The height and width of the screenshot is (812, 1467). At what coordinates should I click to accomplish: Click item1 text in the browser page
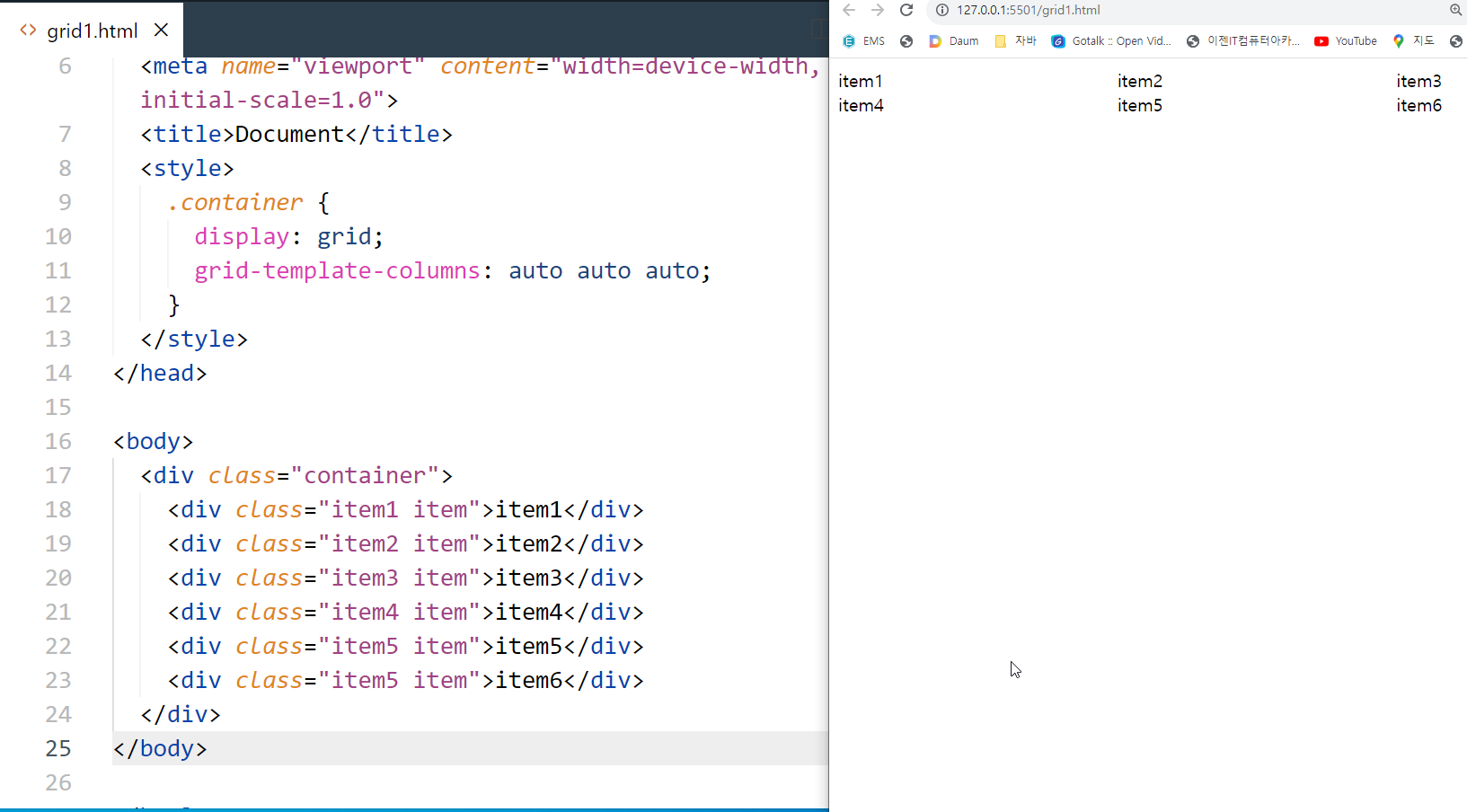click(861, 81)
